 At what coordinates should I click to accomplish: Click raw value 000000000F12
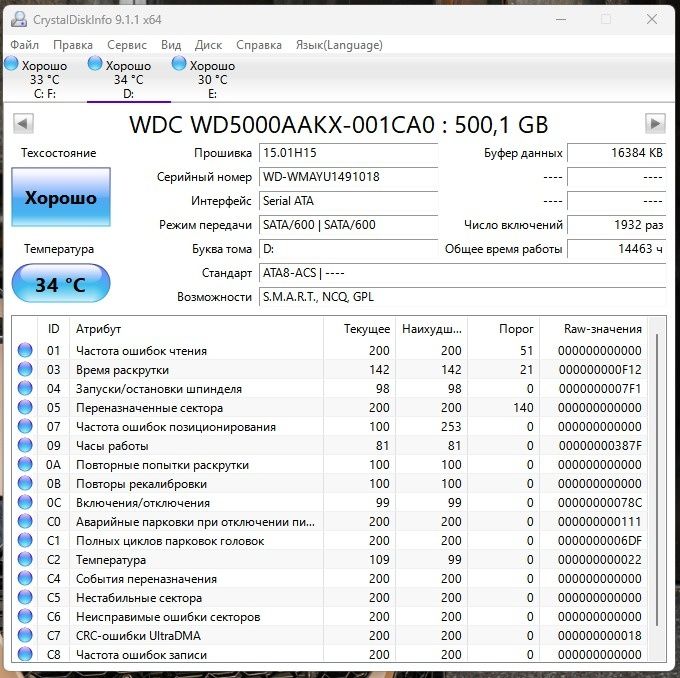600,369
